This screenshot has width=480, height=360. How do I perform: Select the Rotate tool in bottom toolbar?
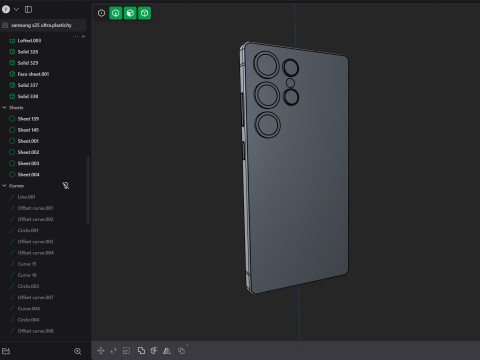[114, 351]
